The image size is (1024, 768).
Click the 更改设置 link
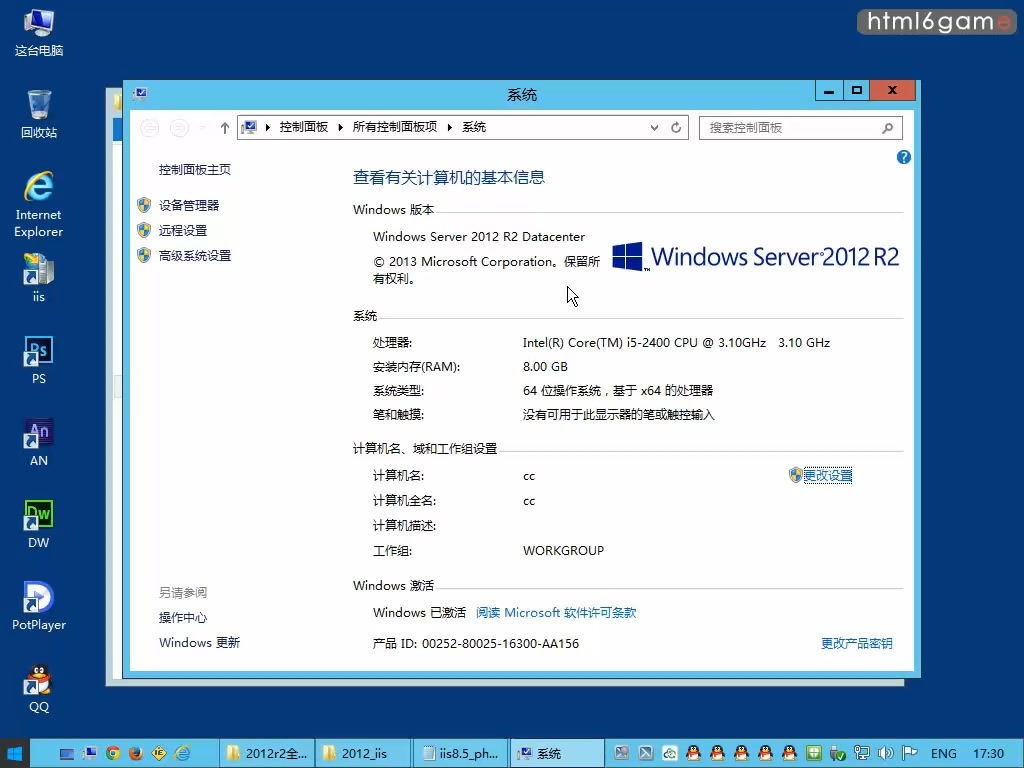827,475
